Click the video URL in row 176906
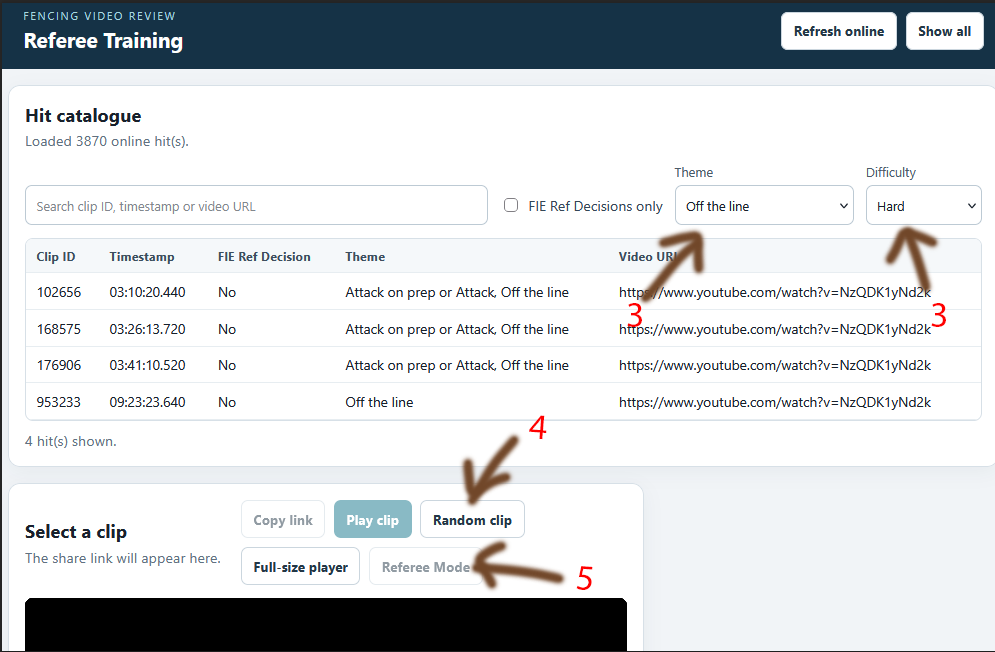The width and height of the screenshot is (995, 652). [775, 365]
